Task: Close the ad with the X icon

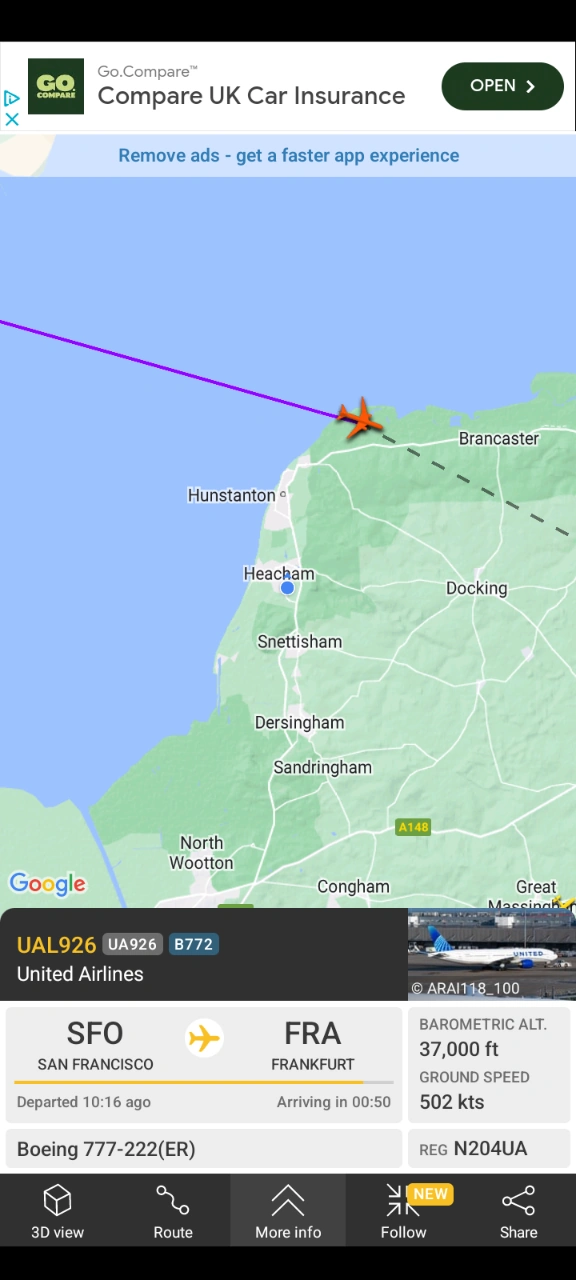Action: (12, 119)
